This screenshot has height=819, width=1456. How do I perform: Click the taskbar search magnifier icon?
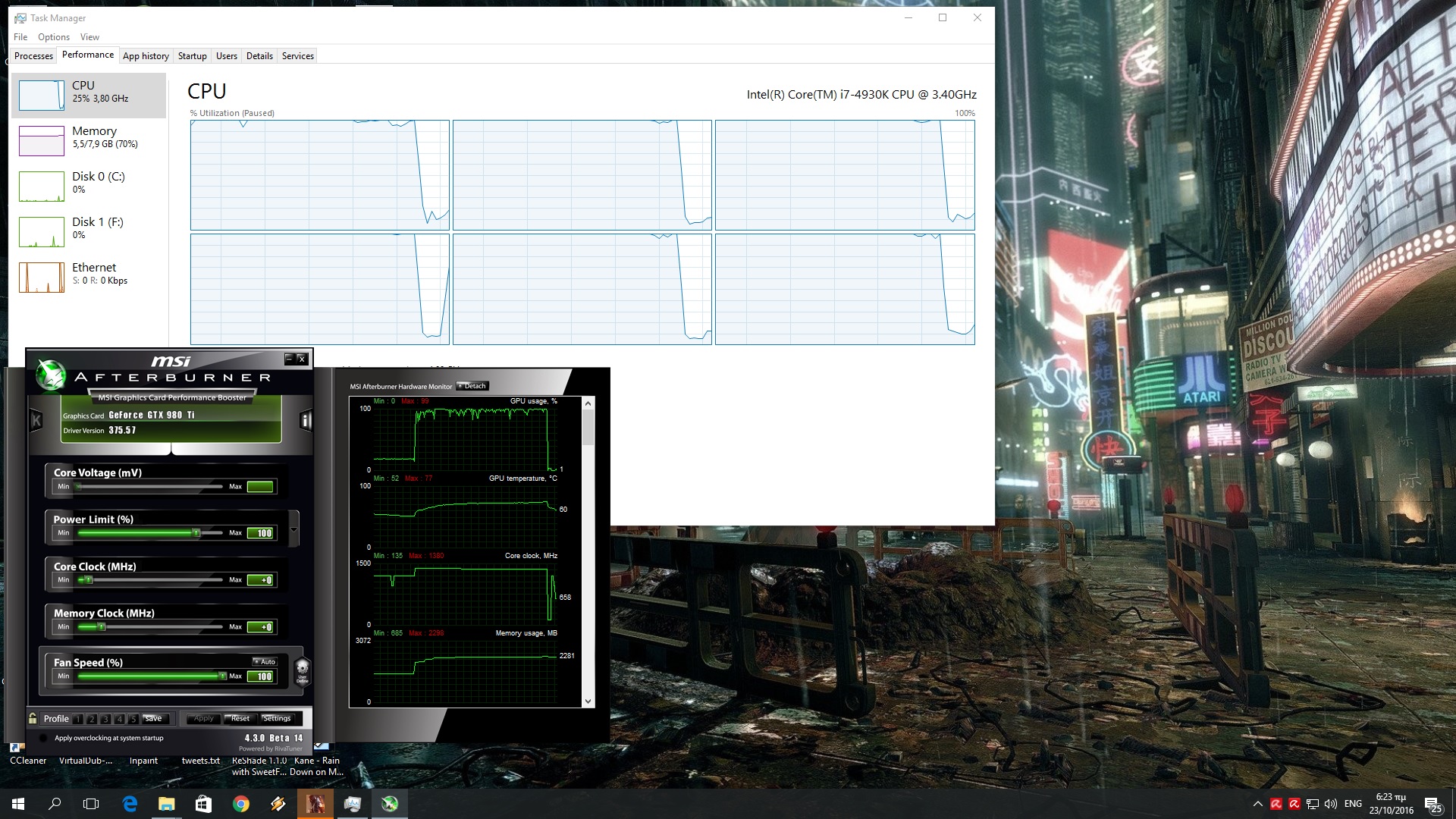(55, 804)
